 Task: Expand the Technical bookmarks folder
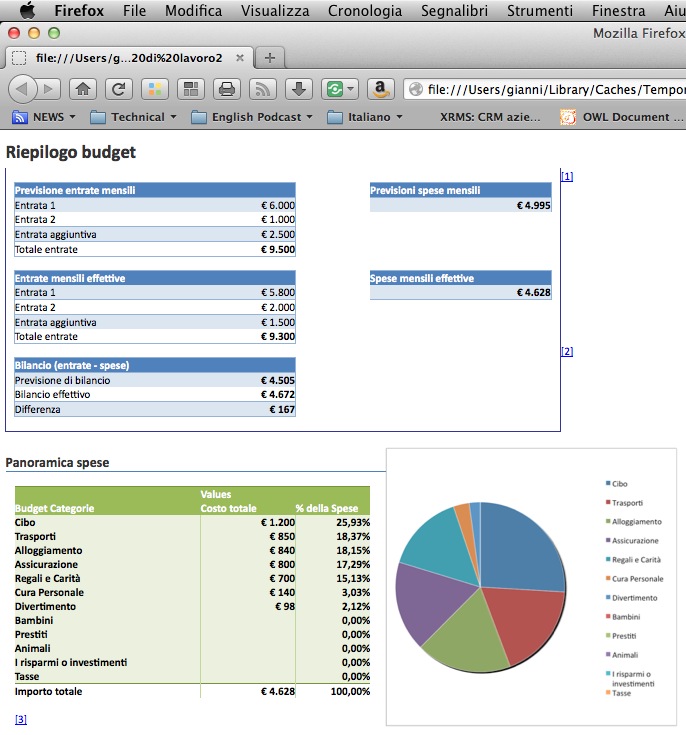[133, 117]
